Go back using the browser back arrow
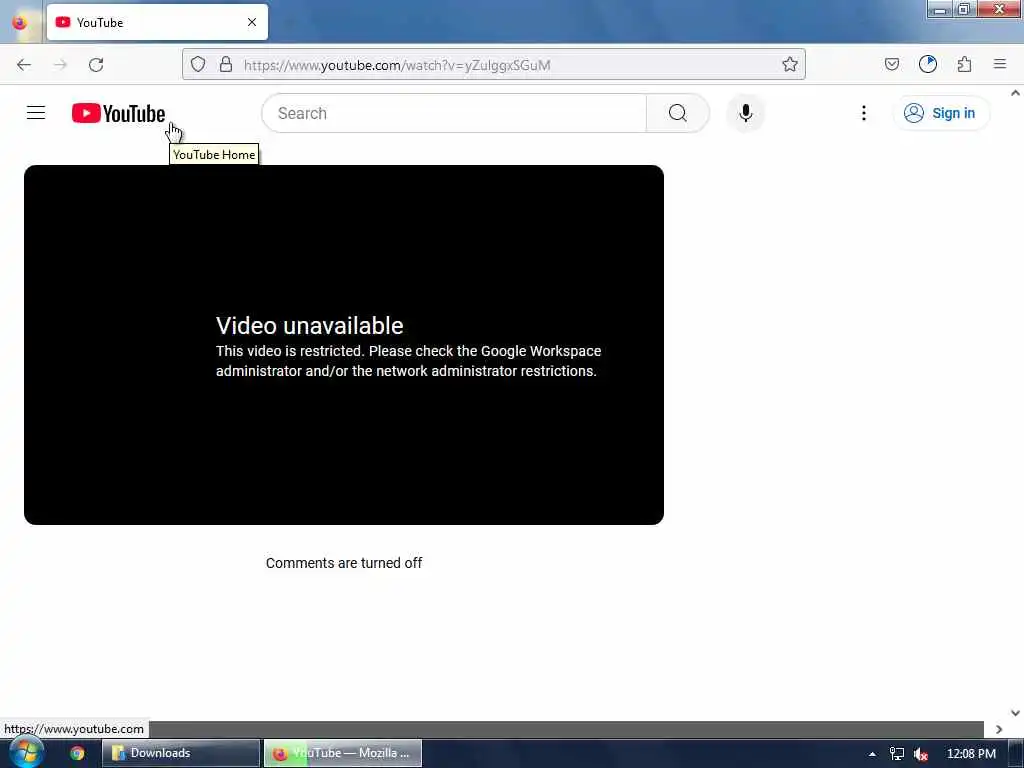Image resolution: width=1024 pixels, height=768 pixels. pos(24,65)
